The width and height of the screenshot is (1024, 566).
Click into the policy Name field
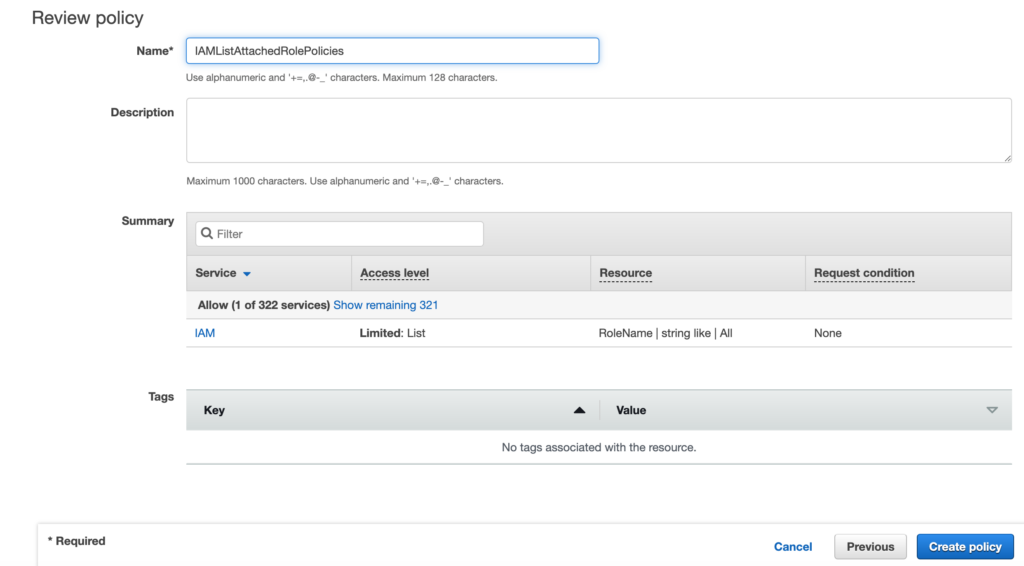coord(392,51)
